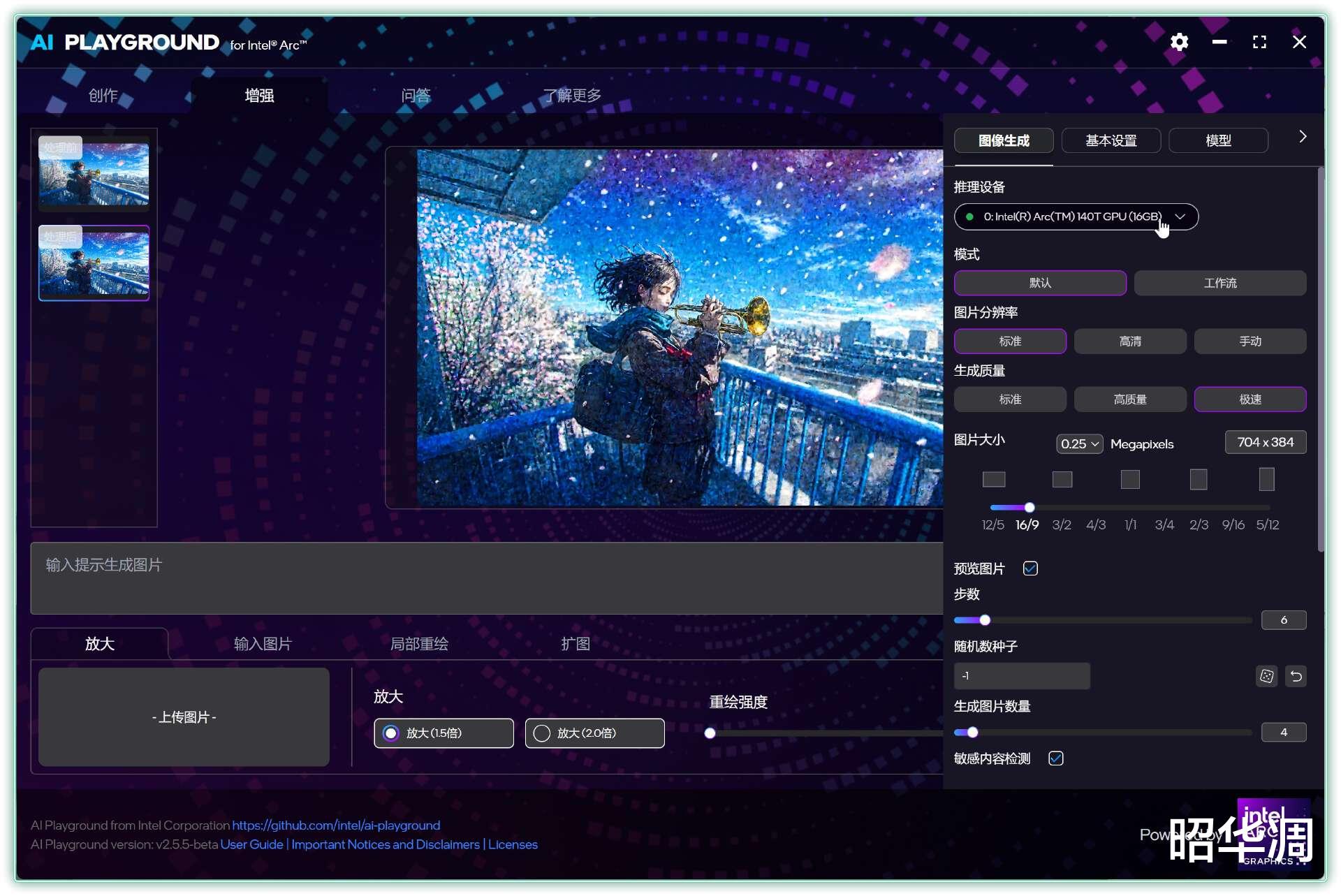This screenshot has height=896, width=1341.
Task: Toggle the sensitive content detection checkbox
Action: pos(1055,758)
